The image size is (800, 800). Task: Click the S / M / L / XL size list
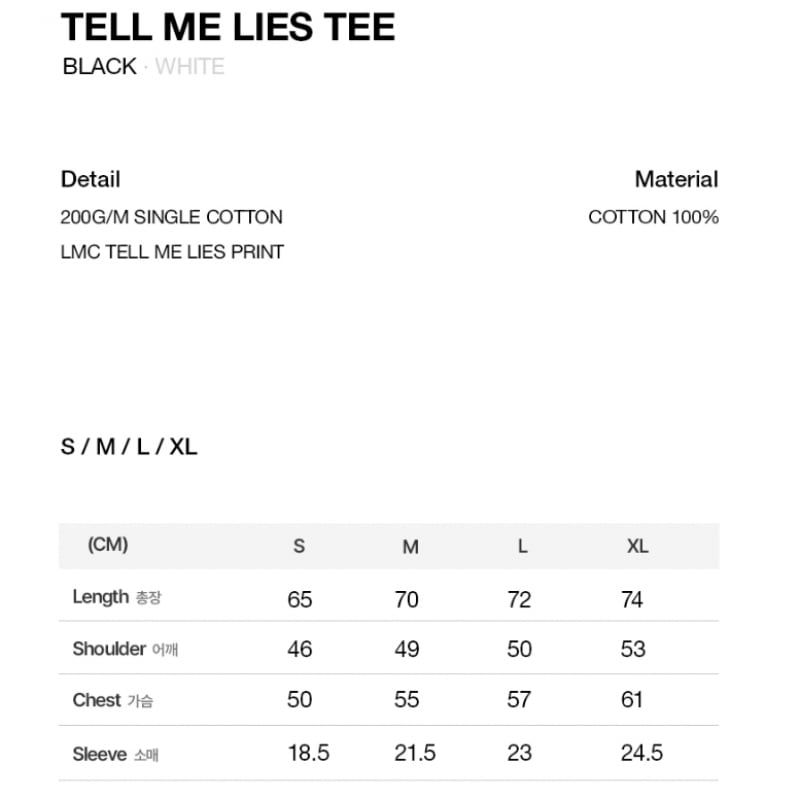(129, 447)
